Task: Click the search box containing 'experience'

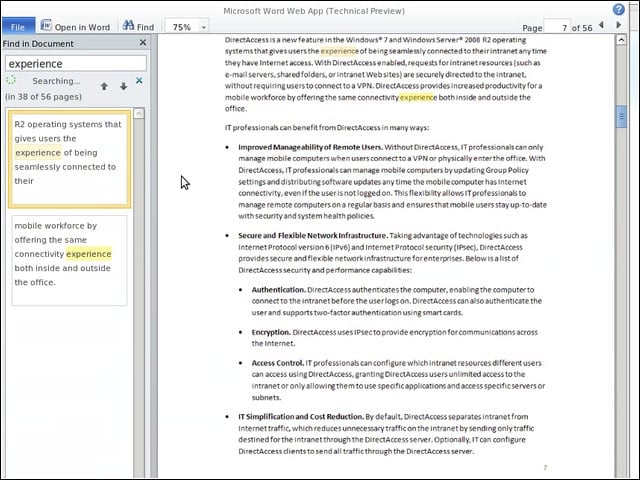Action: coord(76,64)
